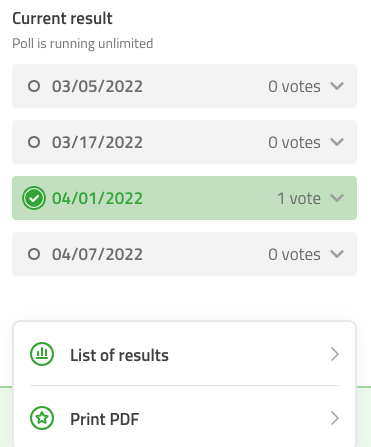Click the bar chart icon beside List of results
Viewport: 371px width, 447px height.
[42, 354]
